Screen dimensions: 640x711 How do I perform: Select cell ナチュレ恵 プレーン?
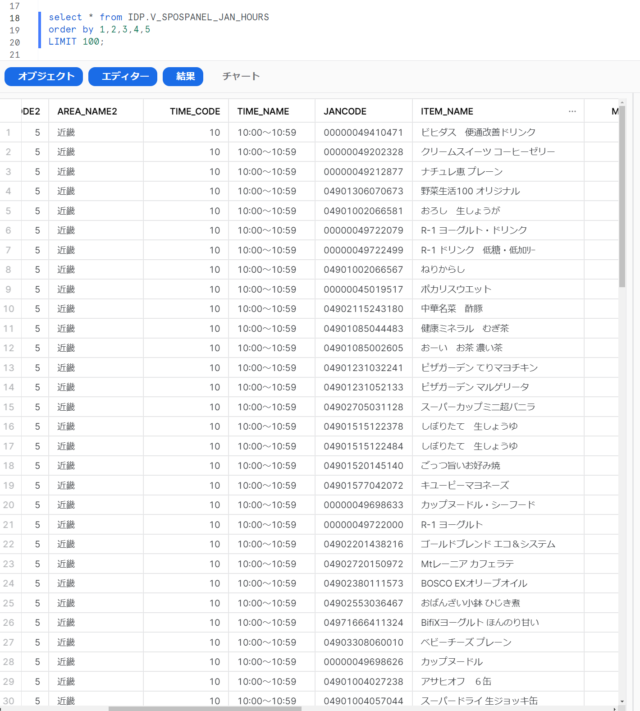(498, 171)
